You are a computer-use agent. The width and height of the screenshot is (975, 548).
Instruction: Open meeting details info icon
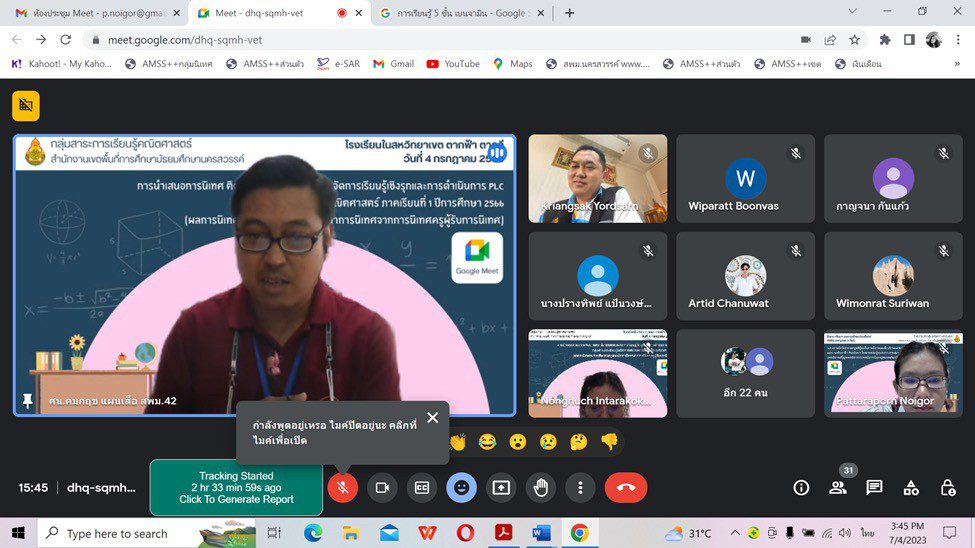pyautogui.click(x=801, y=488)
